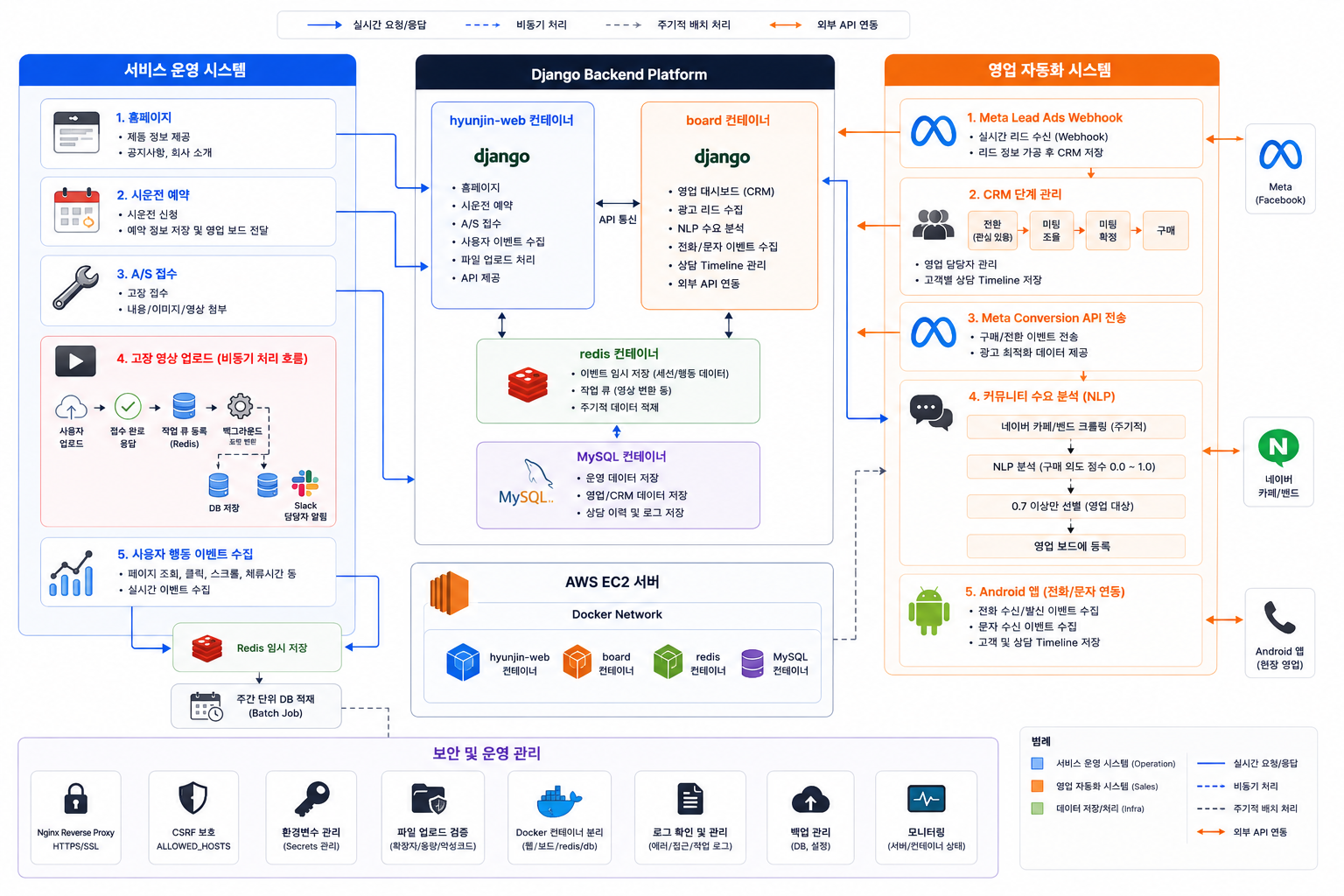Click the browser window icon beside 1. 홈페이지
1344x896 pixels.
coord(76,132)
